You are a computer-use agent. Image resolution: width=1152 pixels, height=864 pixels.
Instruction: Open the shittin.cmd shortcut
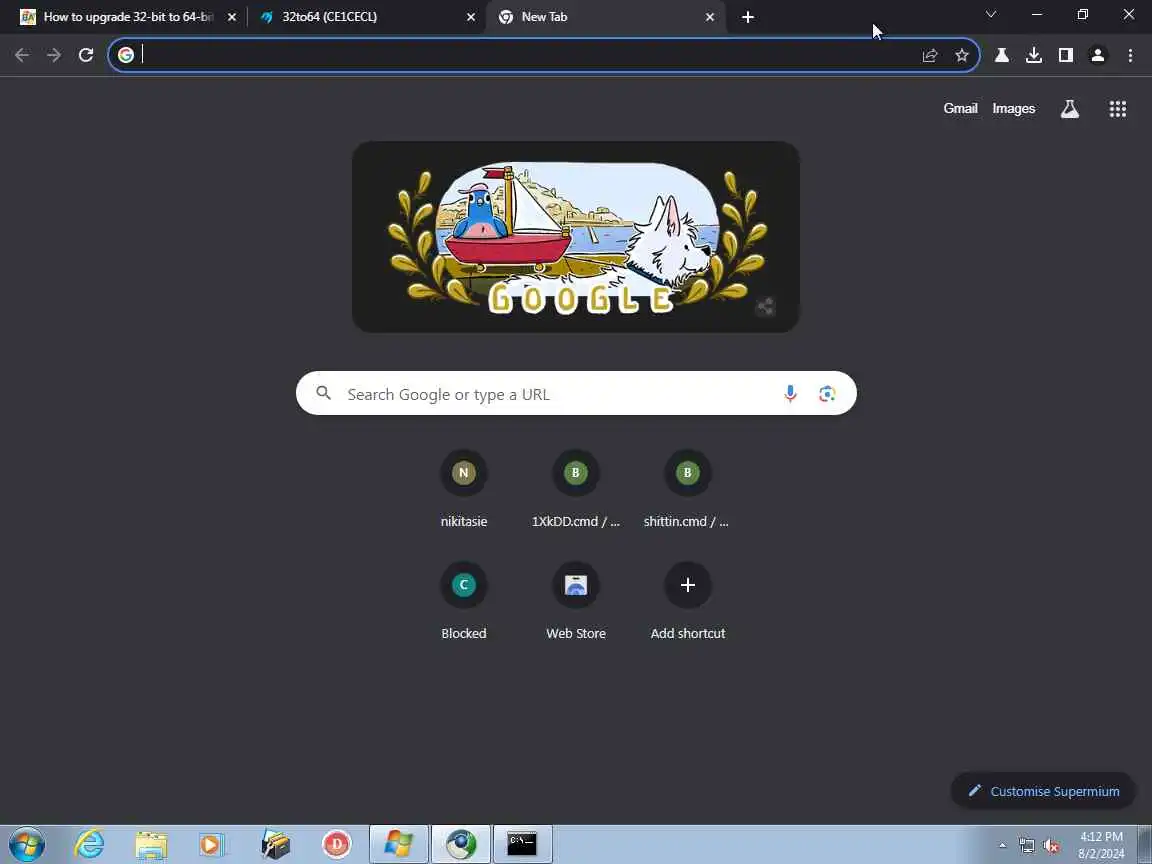tap(688, 489)
